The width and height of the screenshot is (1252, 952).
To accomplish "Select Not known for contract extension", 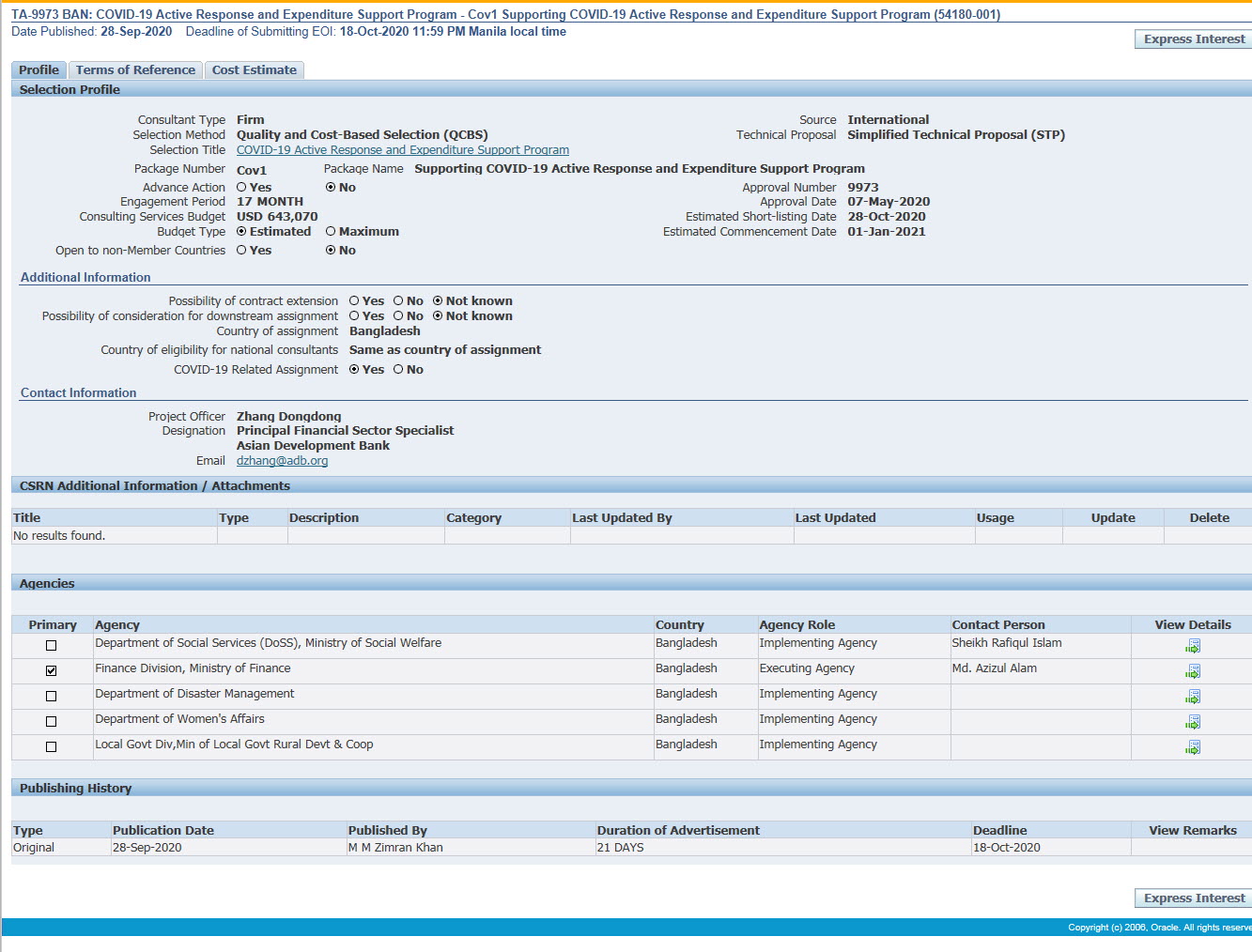I will coord(438,301).
